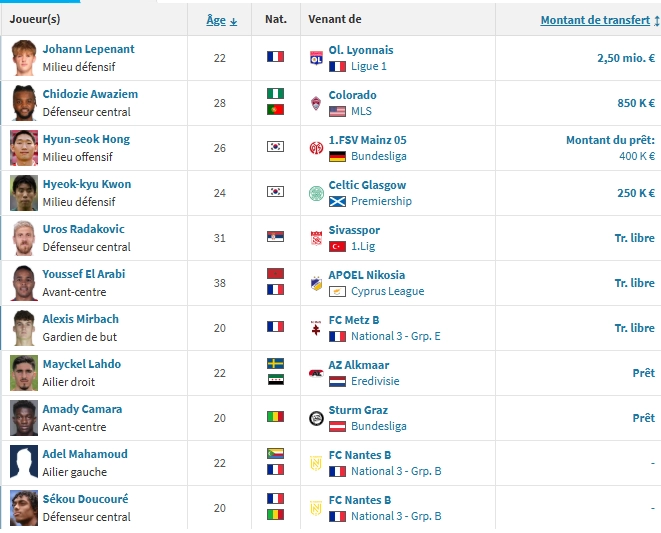Image resolution: width=661 pixels, height=533 pixels.
Task: Click the Sivasspor club crest icon
Action: [316, 238]
